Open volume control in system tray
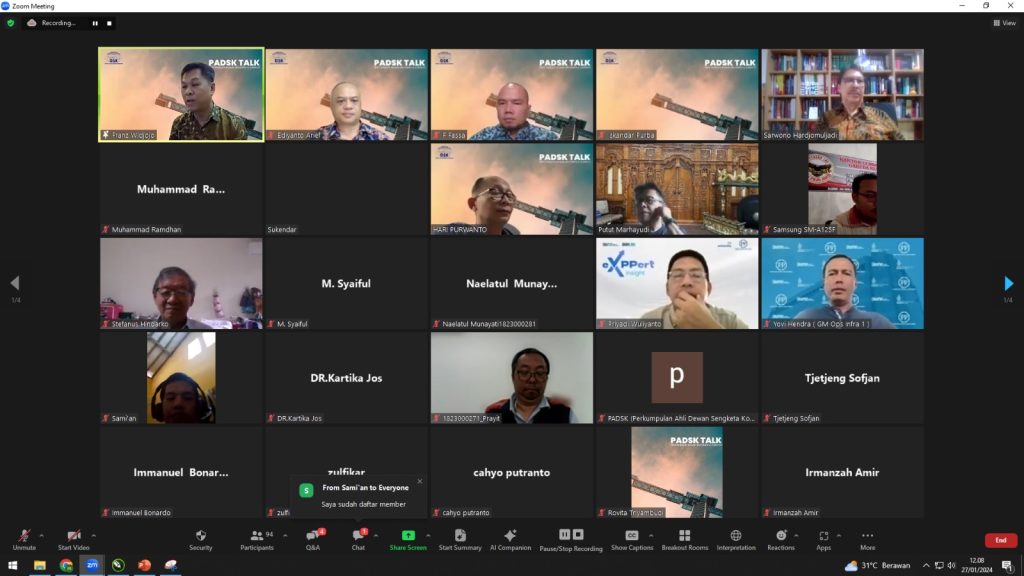Screen dimensions: 1024x576 952,566
